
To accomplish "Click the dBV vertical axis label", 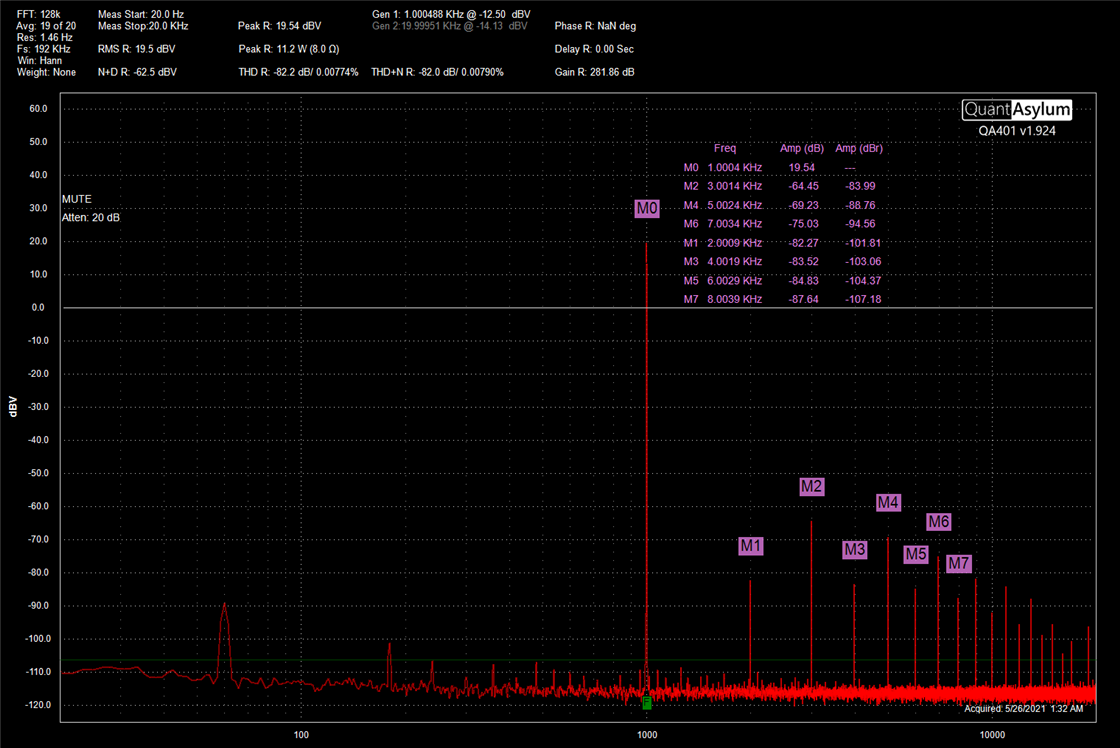I will [x=12, y=407].
